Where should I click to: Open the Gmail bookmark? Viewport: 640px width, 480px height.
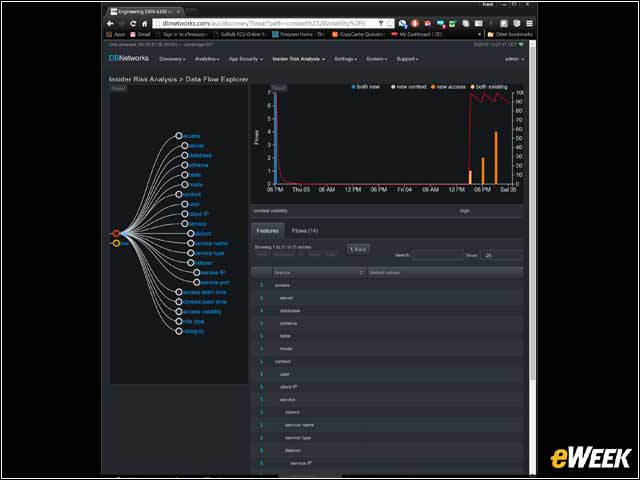click(x=140, y=35)
